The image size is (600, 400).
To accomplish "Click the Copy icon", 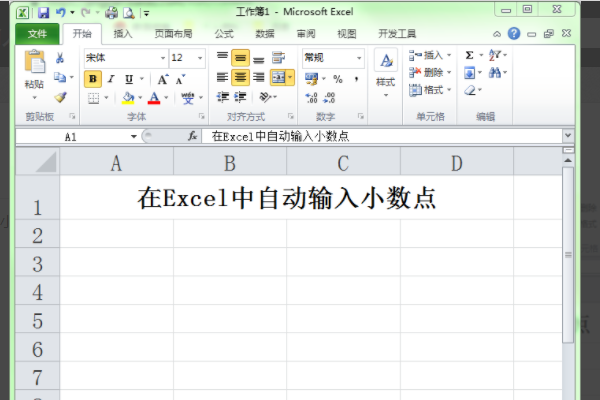I will (60, 77).
